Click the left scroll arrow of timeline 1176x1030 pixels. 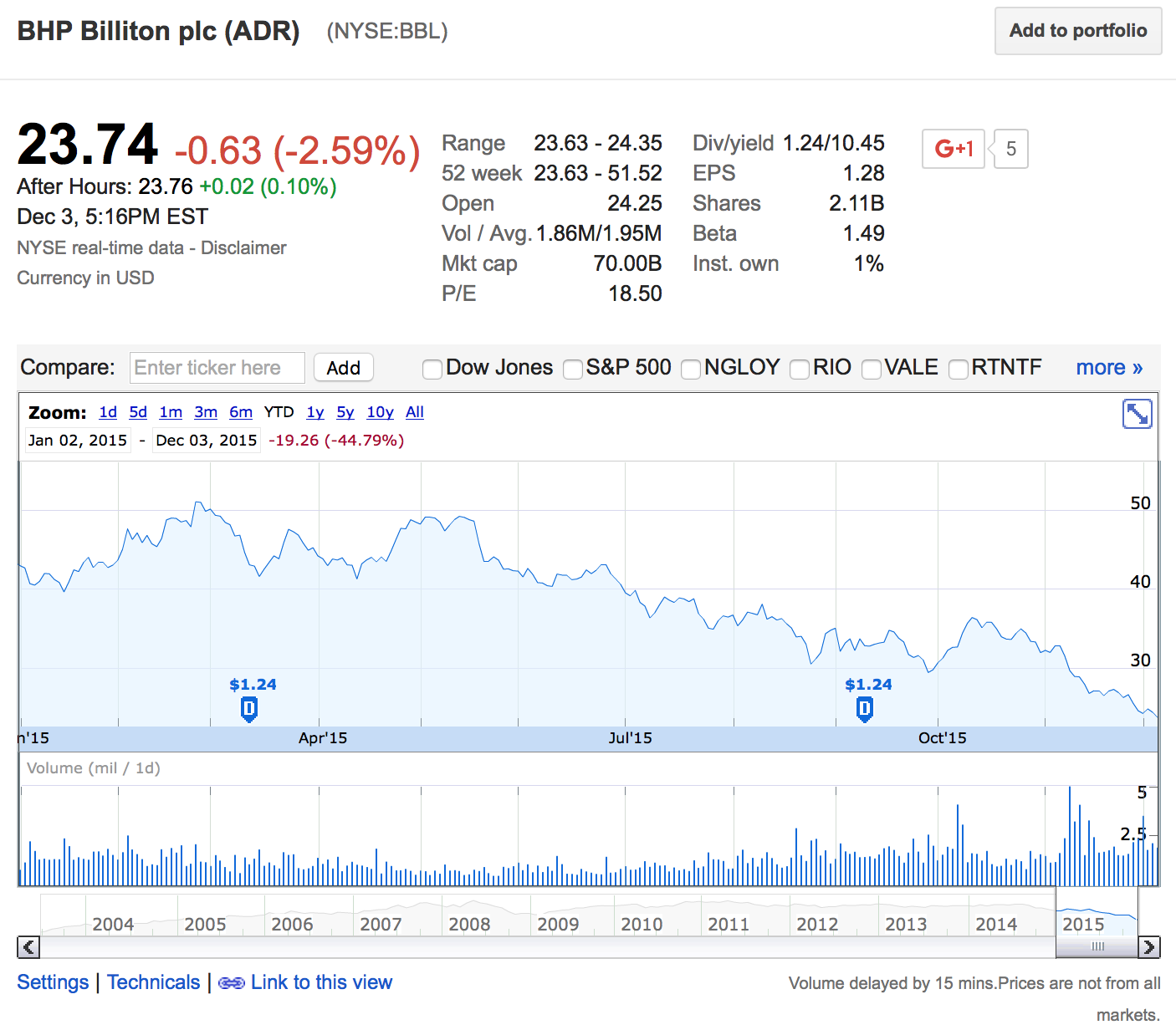[x=28, y=947]
